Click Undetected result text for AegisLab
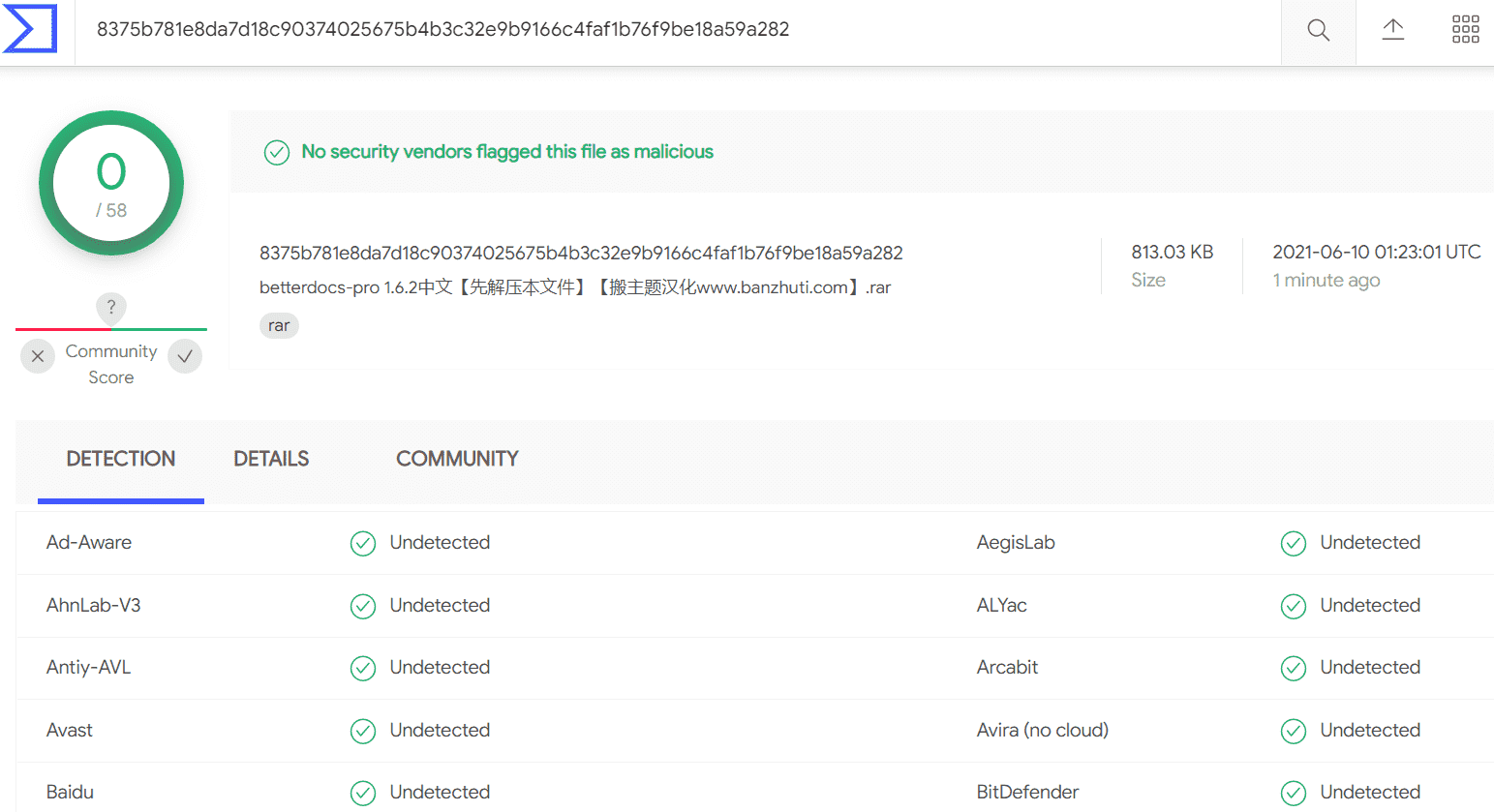 pyautogui.click(x=1370, y=543)
